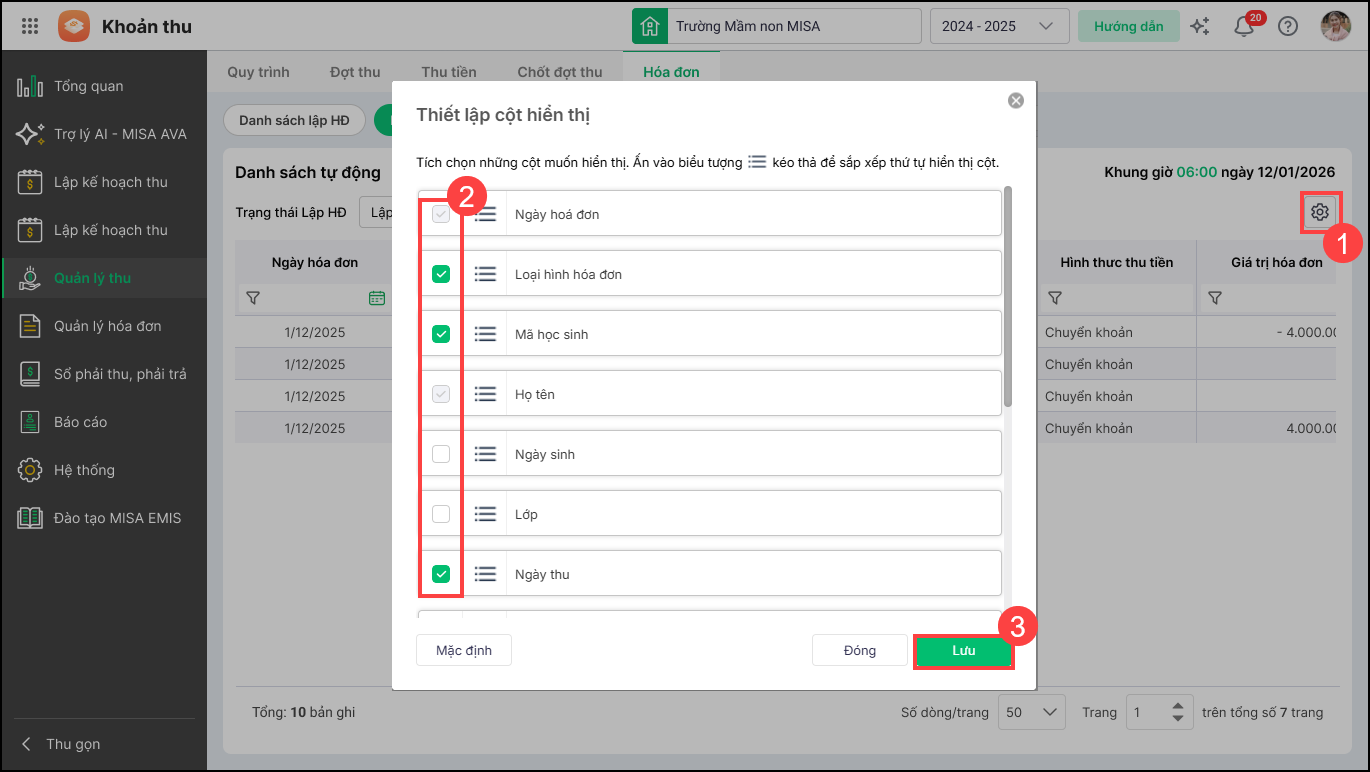Click the filter icon under Hình thức thu tiền
Viewport: 1370px width, 772px height.
point(1054,298)
